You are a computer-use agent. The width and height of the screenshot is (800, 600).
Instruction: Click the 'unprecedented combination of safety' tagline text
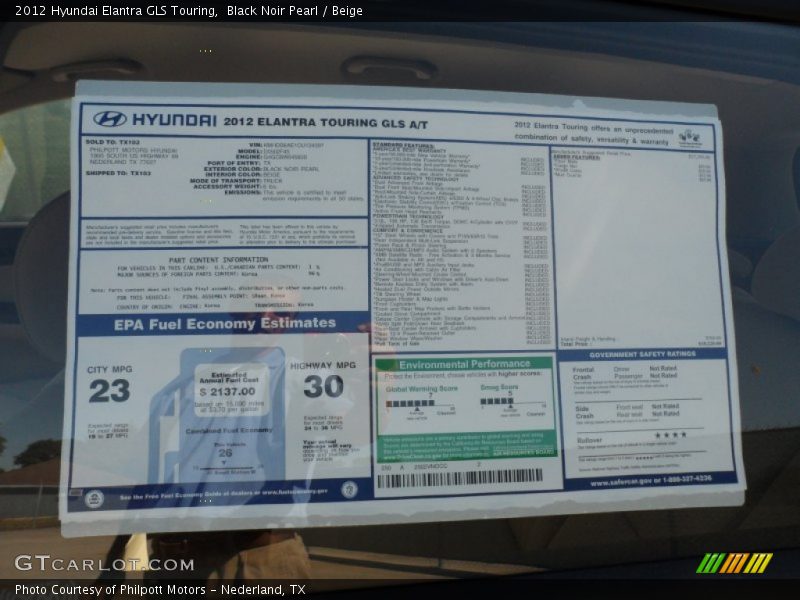pos(593,134)
